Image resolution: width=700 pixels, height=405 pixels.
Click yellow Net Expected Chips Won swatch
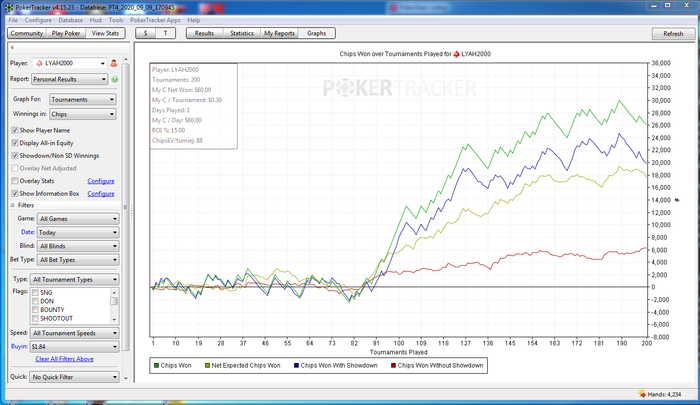pos(207,365)
